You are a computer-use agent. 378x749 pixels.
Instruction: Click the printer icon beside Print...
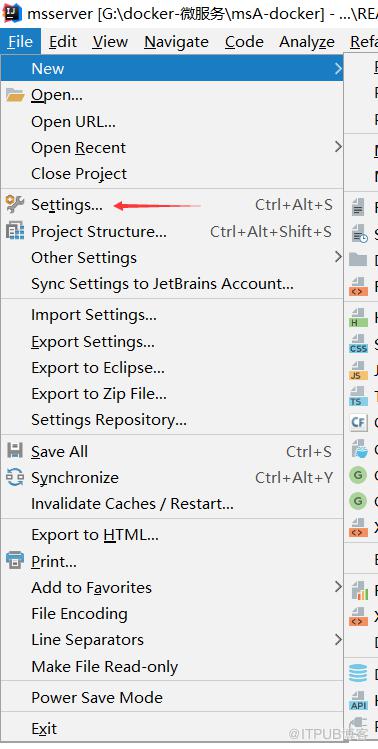pos(15,560)
